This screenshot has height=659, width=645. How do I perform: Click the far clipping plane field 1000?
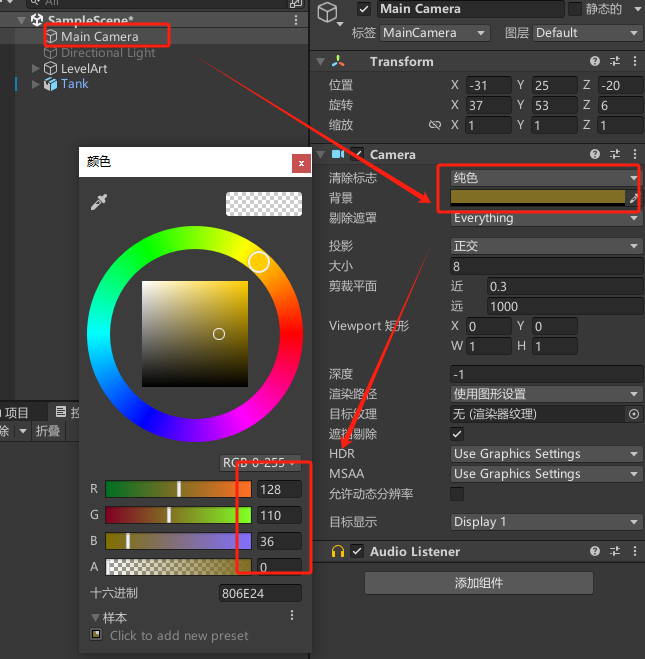coord(565,306)
